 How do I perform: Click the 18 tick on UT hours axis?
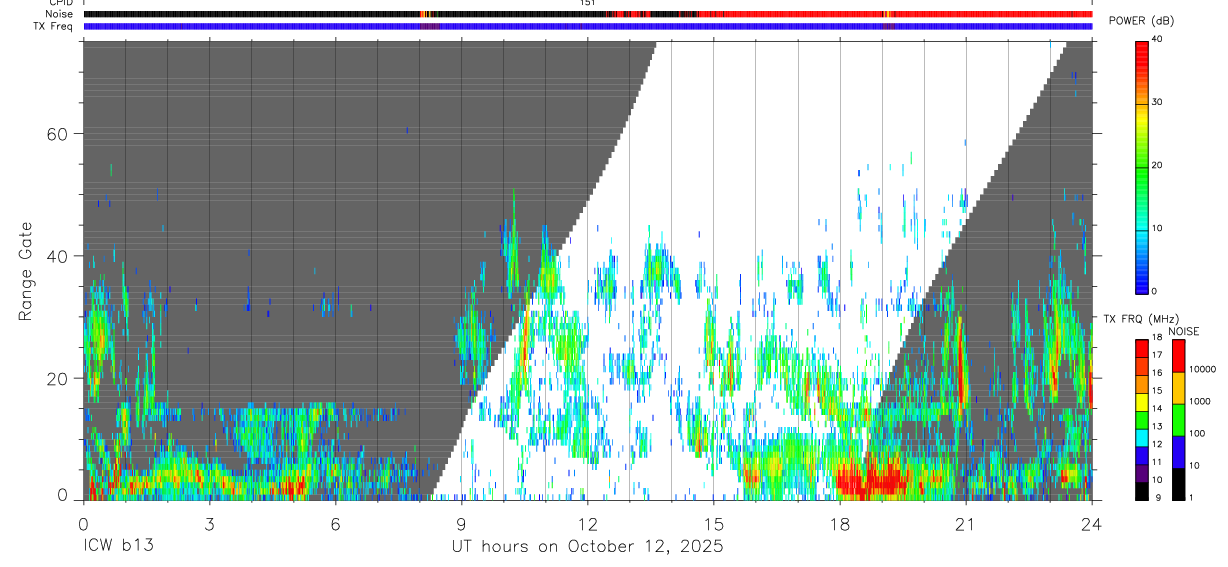840,524
